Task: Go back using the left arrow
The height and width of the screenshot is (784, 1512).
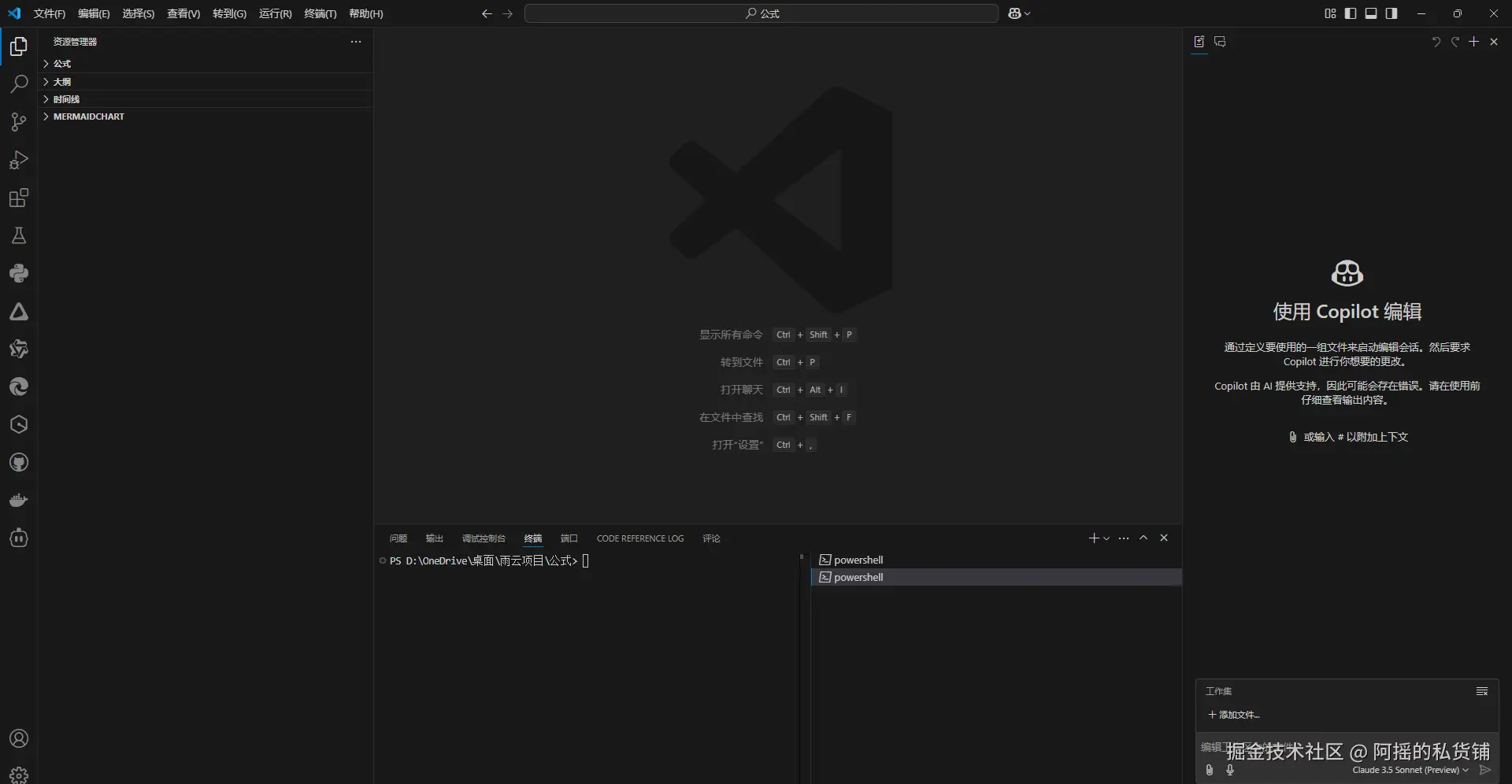Action: pyautogui.click(x=487, y=13)
